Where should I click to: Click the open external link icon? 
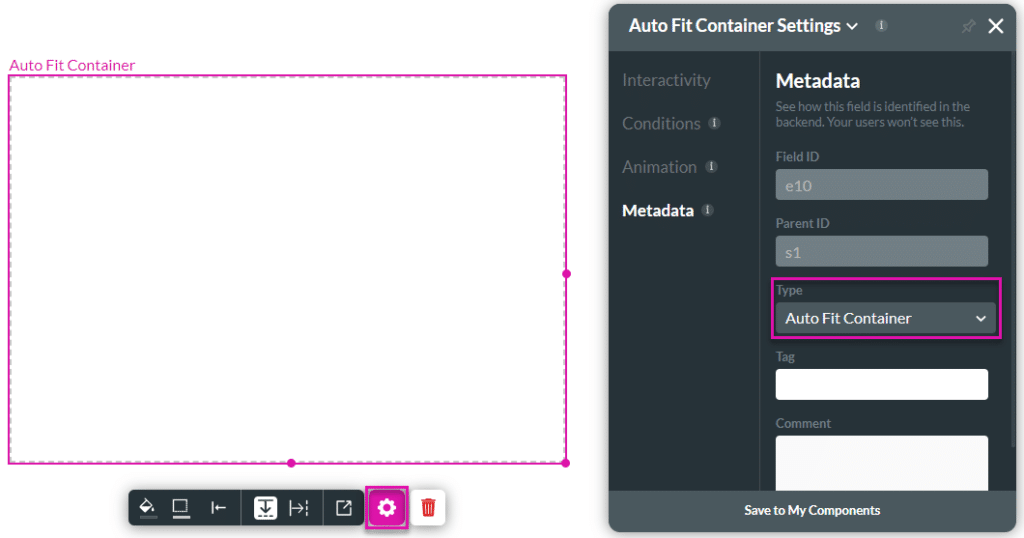pyautogui.click(x=344, y=508)
